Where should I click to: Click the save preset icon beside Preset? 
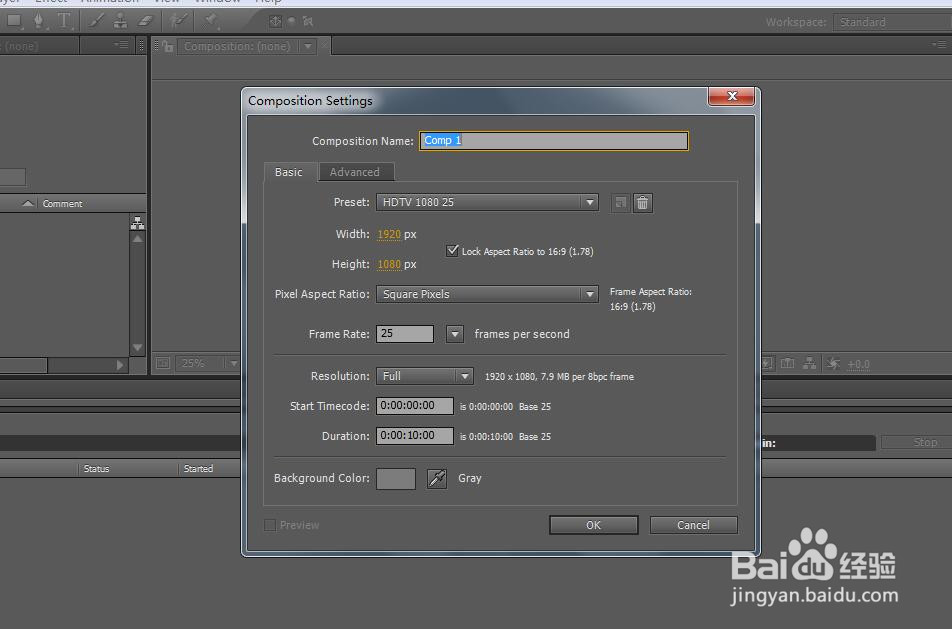coord(620,203)
